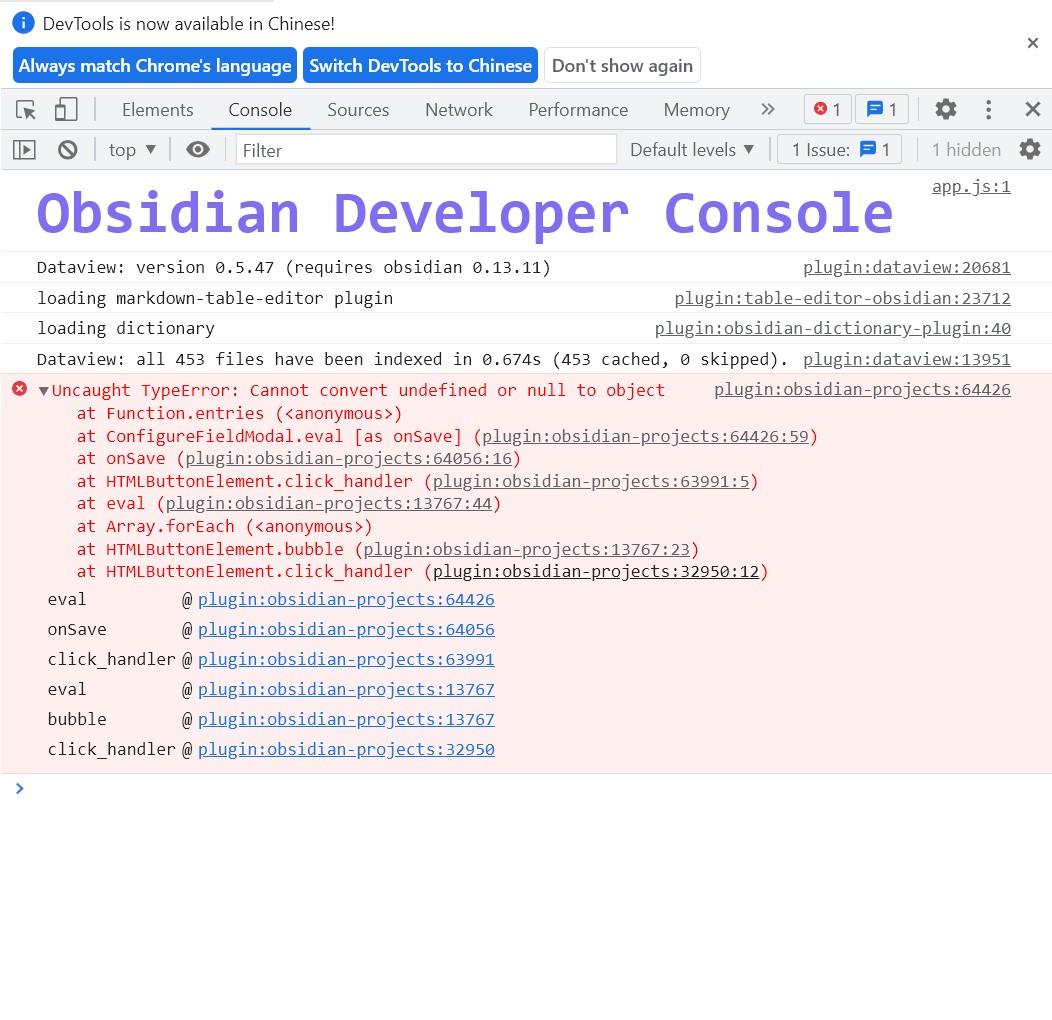Open the customize DevTools three-dot menu

[990, 109]
